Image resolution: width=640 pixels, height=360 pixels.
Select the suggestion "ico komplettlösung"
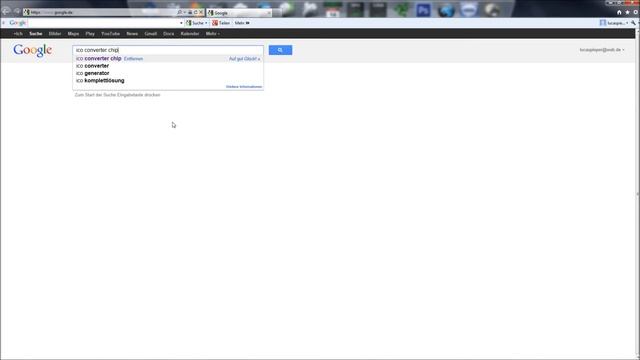click(100, 80)
